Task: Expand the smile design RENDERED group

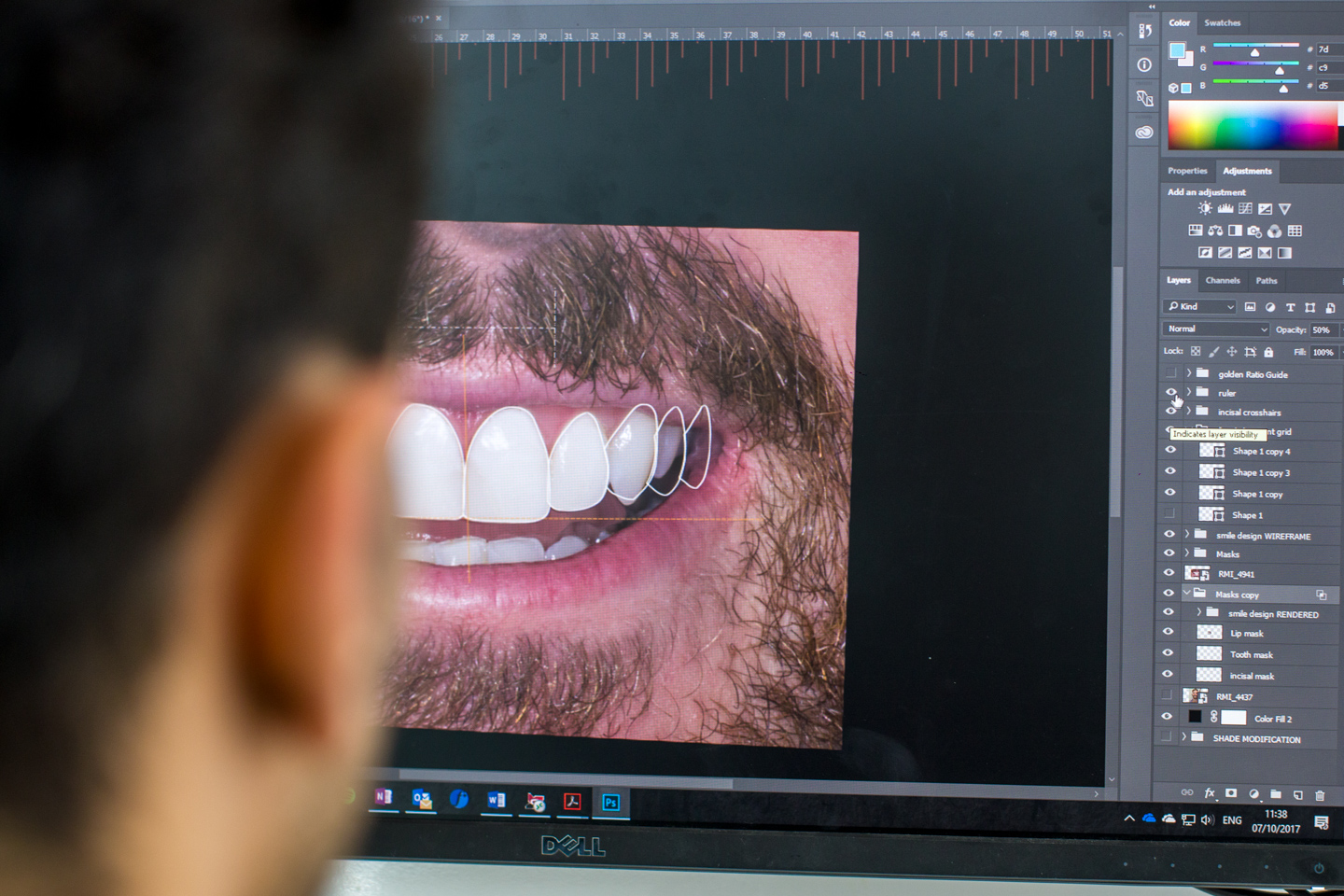Action: coord(1199,613)
